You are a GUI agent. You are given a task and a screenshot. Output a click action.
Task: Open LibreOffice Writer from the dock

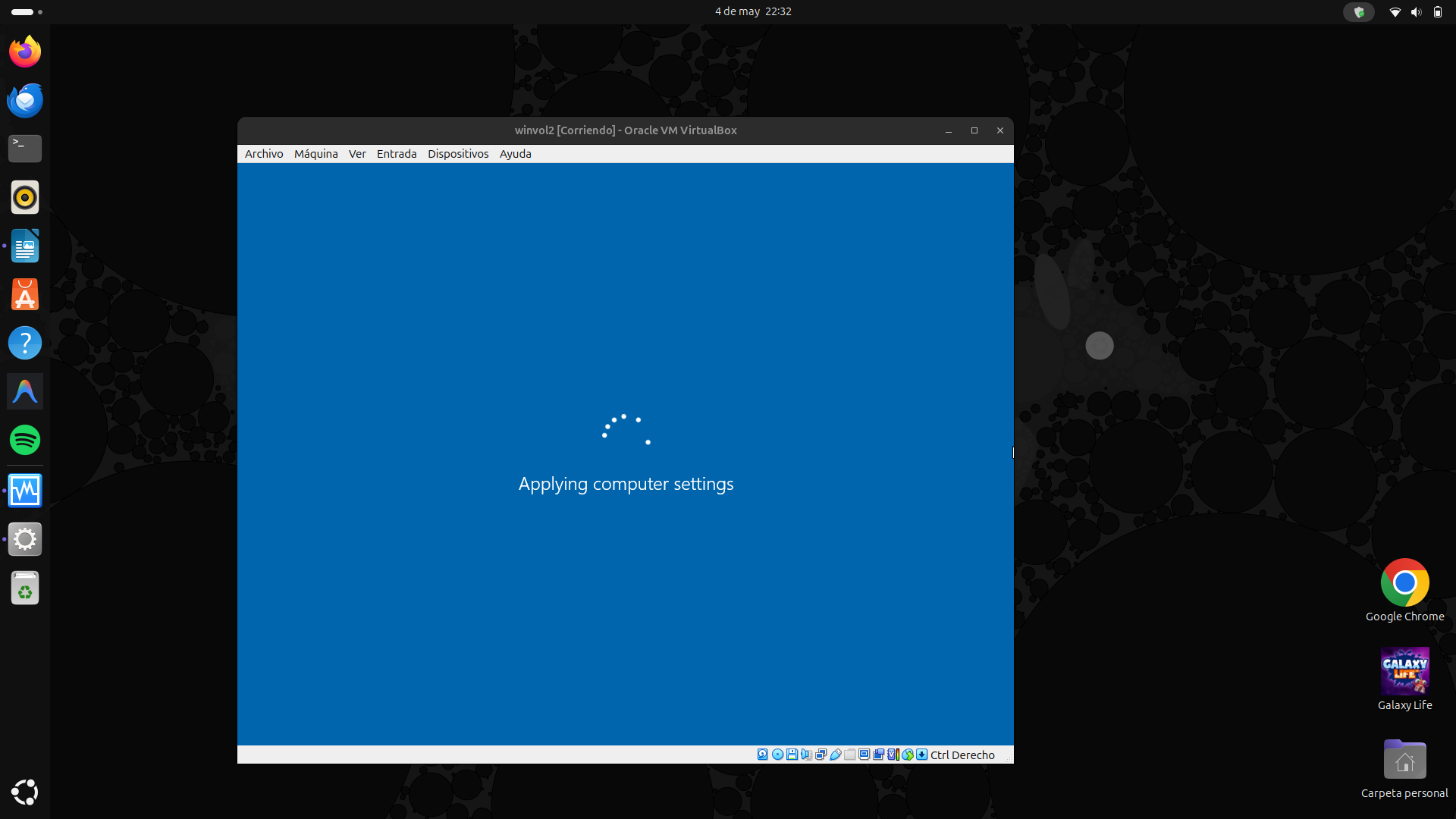(25, 246)
